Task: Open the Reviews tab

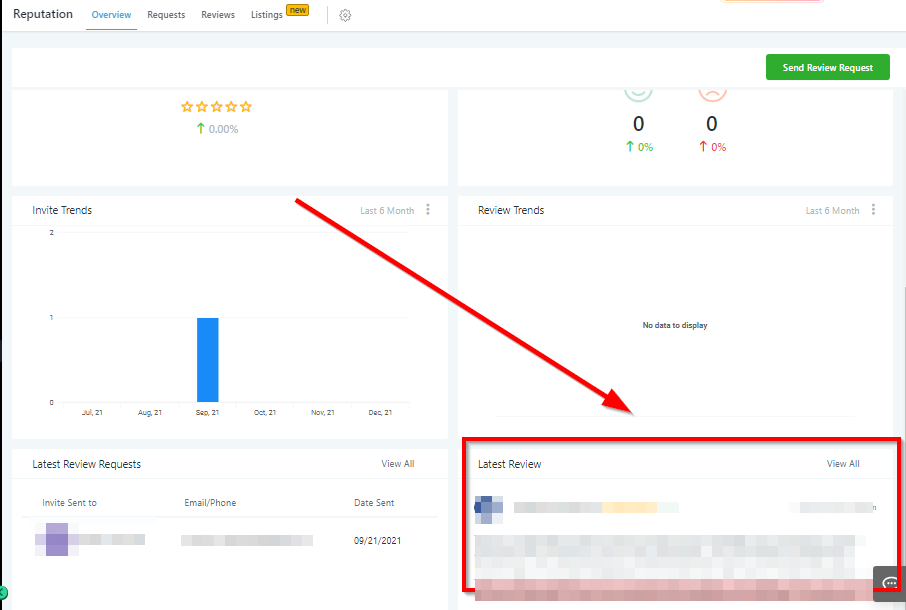Action: (x=218, y=15)
